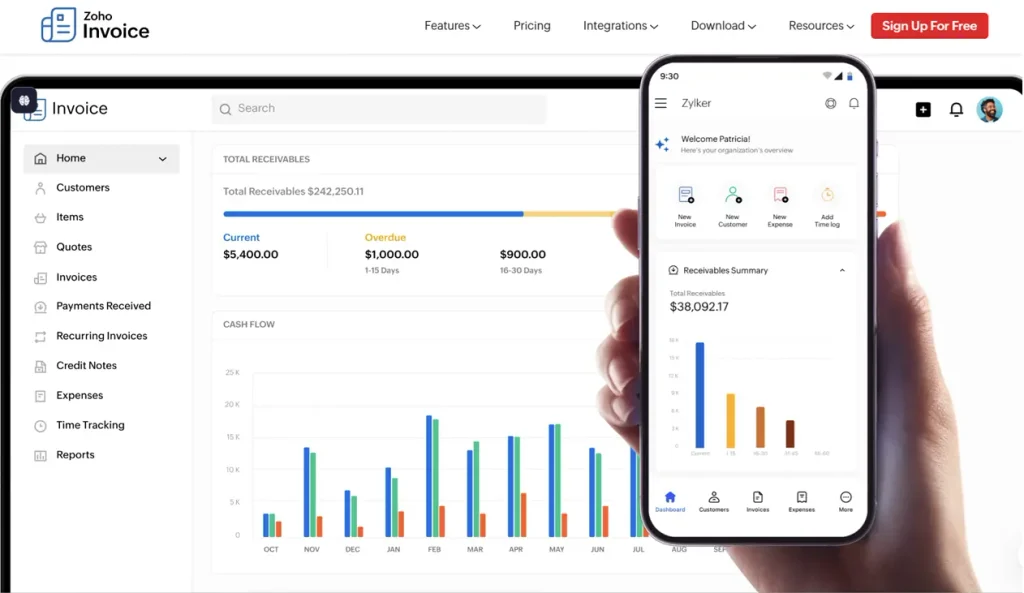Open Items in the sidebar
The image size is (1024, 593).
click(x=70, y=217)
